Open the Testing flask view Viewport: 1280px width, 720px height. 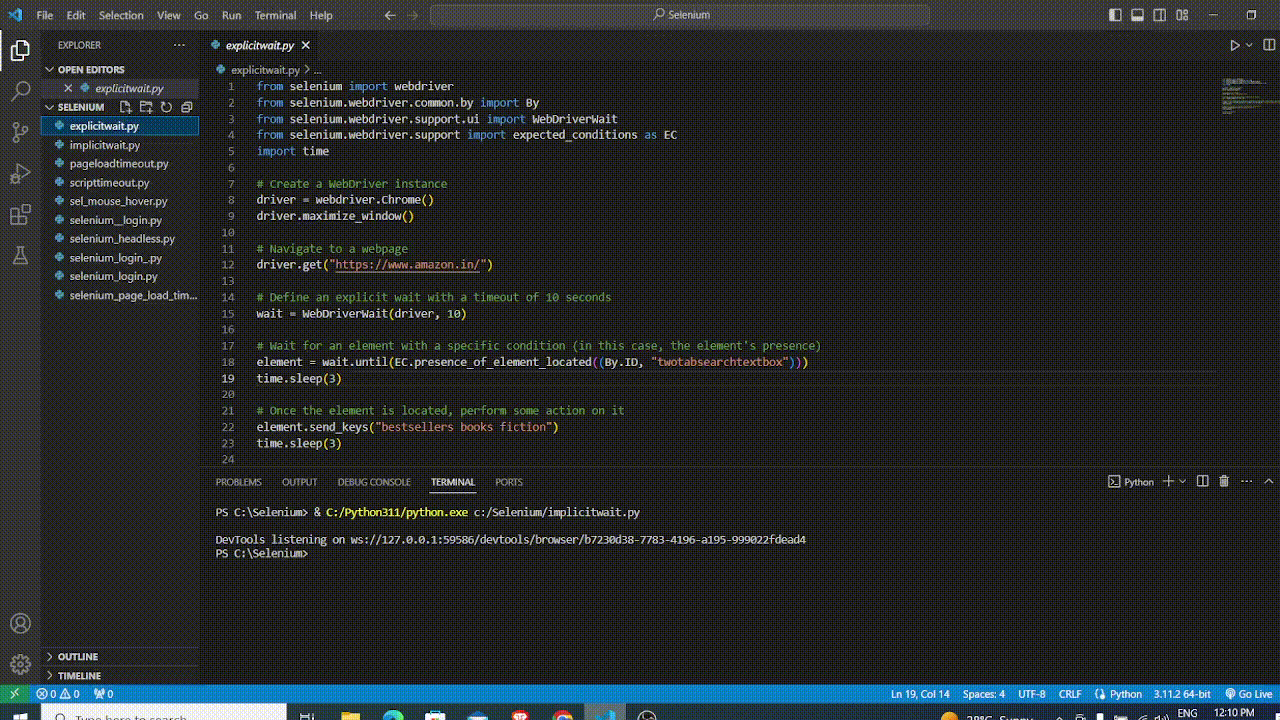click(x=20, y=256)
